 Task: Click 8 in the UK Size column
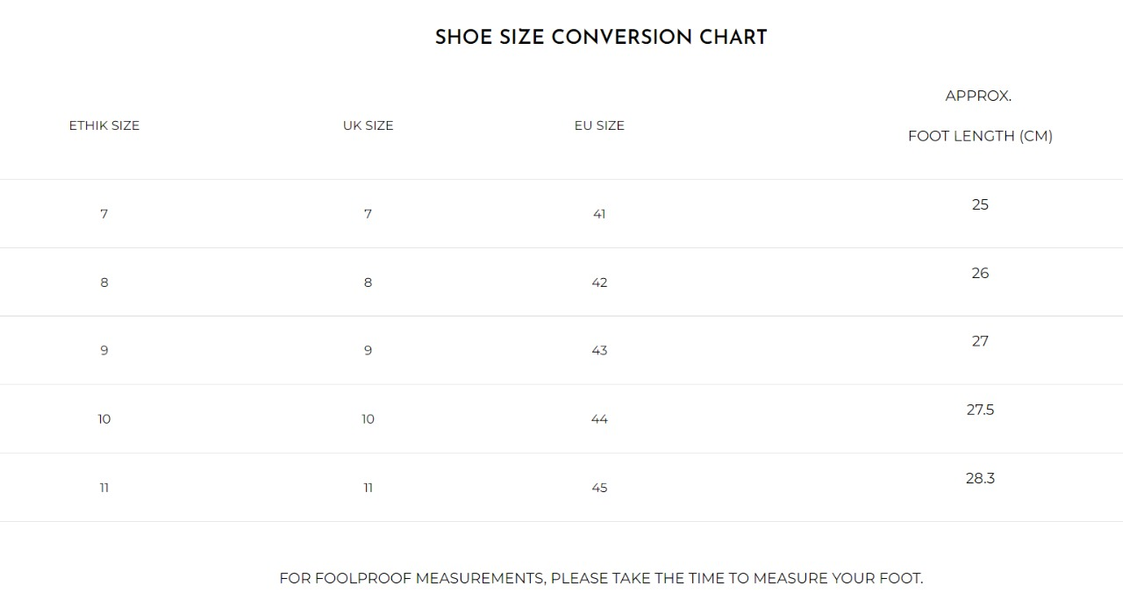coord(368,283)
